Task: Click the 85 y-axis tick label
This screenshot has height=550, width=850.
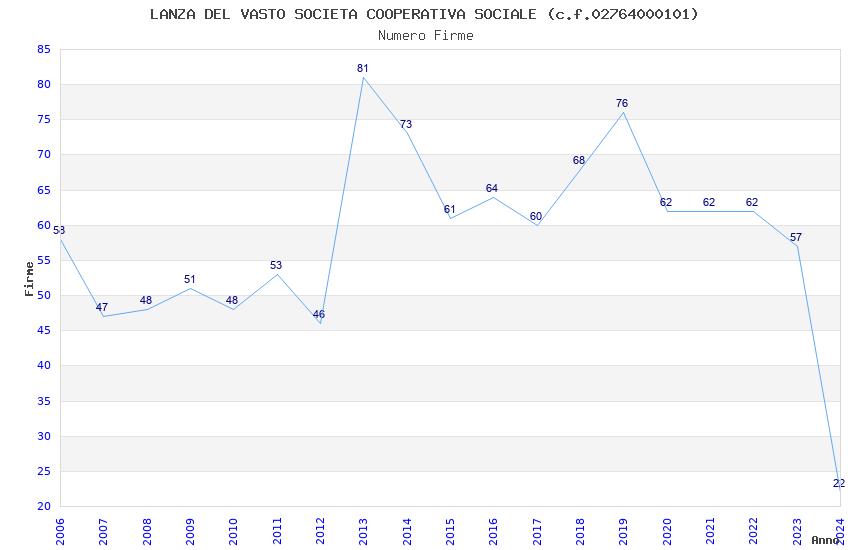Action: (44, 49)
